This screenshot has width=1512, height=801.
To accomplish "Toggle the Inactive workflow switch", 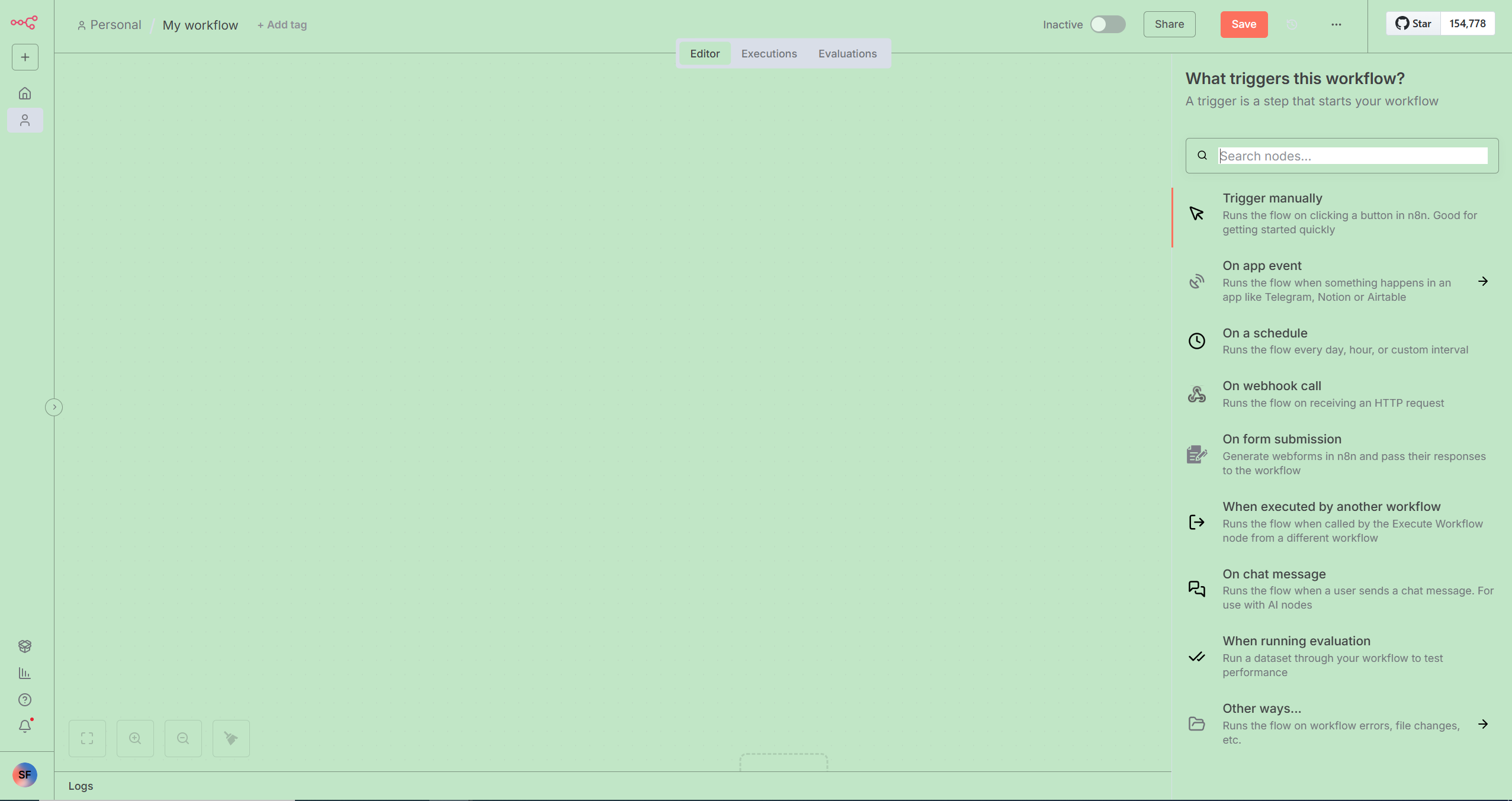I will point(1107,24).
